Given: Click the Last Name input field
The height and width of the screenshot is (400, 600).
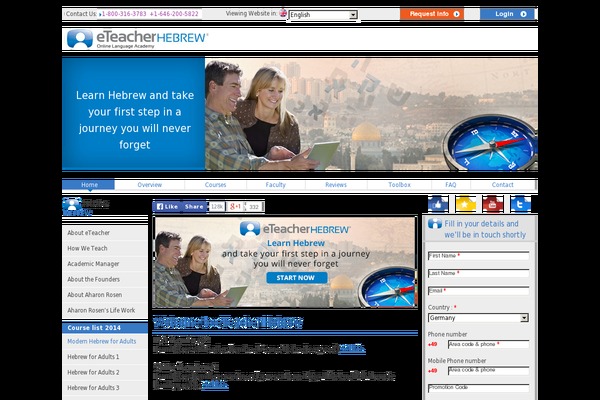Looking at the screenshot, I should (478, 273).
